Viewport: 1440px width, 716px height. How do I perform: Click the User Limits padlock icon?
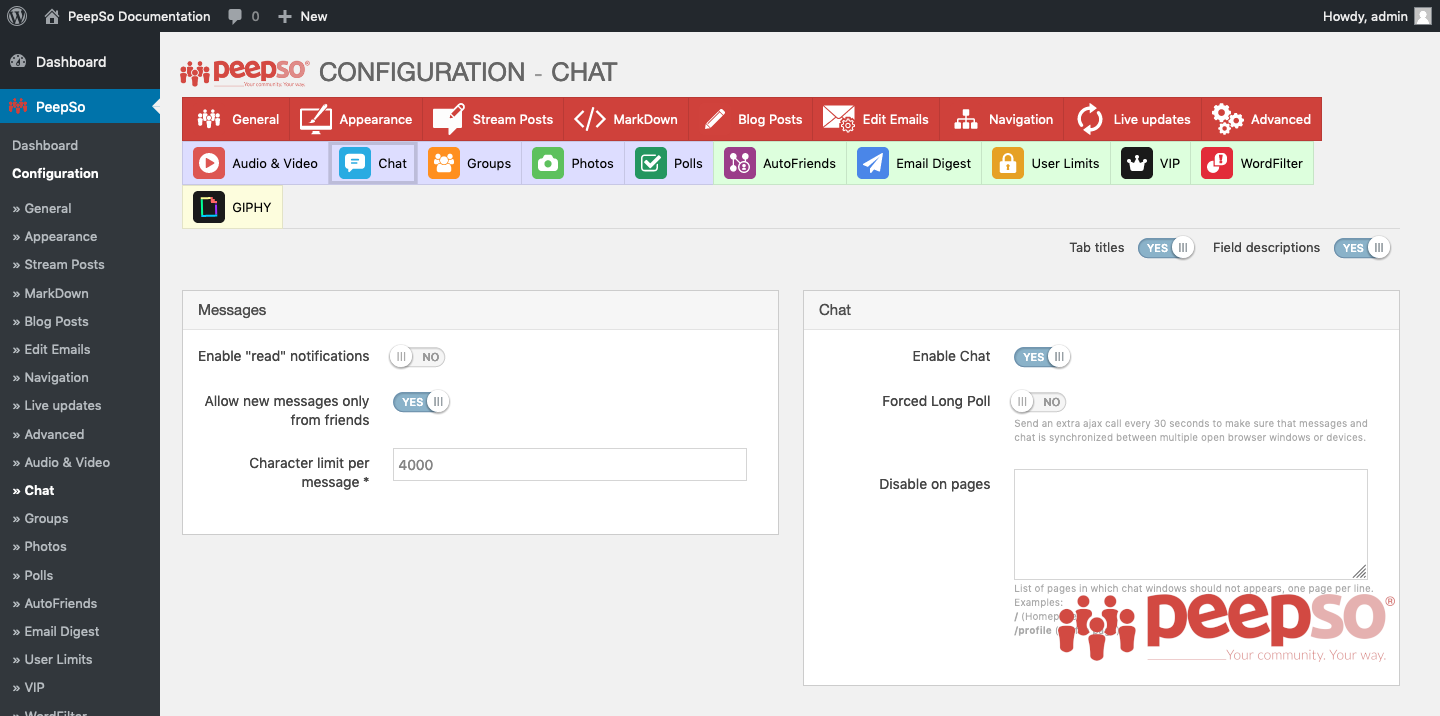coord(1008,163)
